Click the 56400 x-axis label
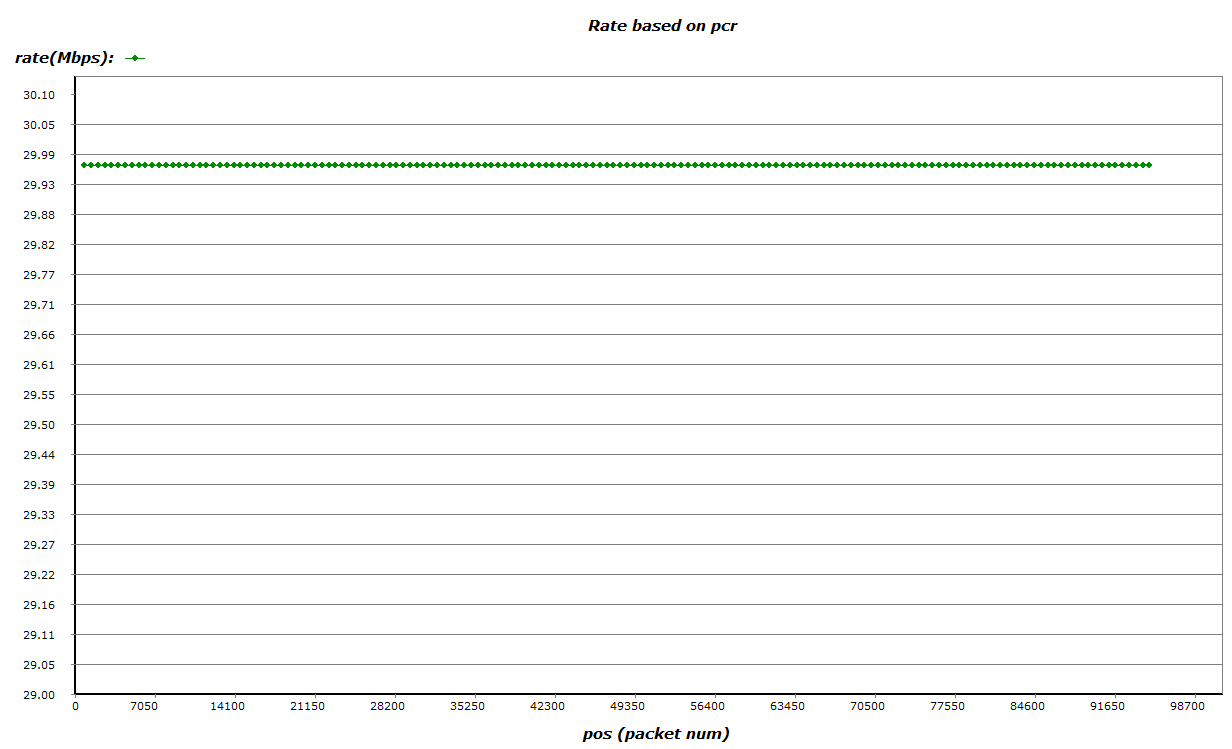The image size is (1232, 749). tap(708, 707)
